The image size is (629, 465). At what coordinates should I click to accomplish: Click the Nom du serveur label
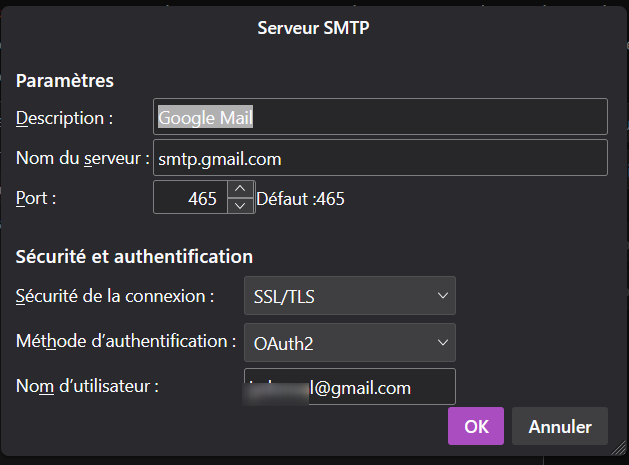83,158
